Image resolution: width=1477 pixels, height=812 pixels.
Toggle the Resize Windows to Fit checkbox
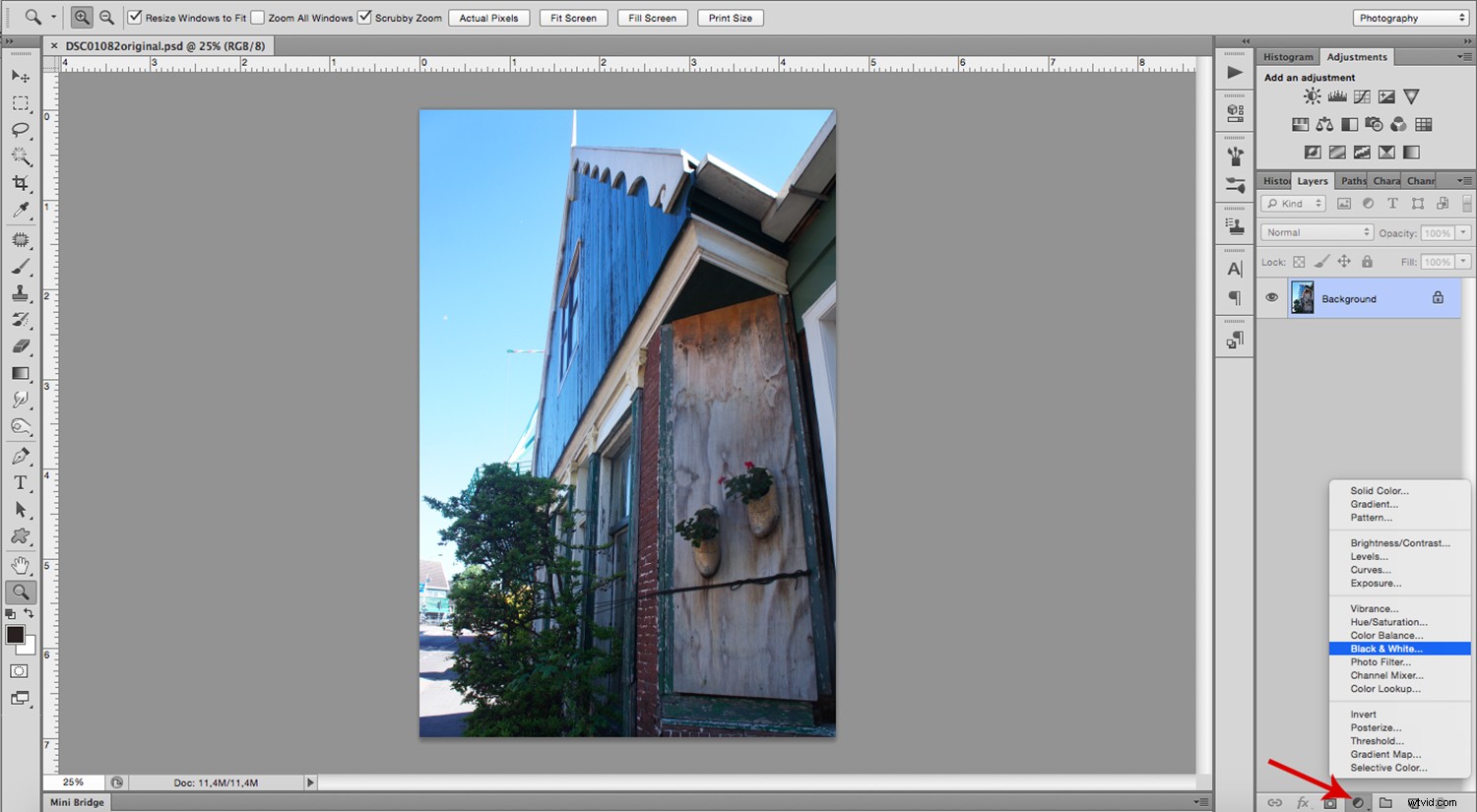135,17
